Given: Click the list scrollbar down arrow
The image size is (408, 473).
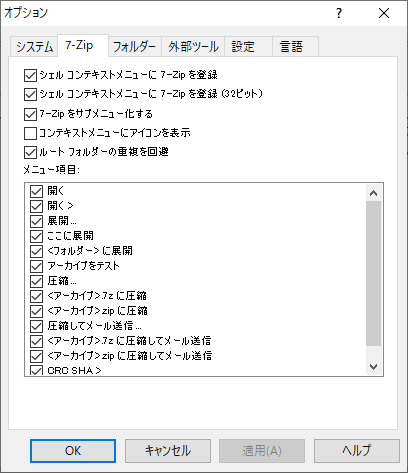Looking at the screenshot, I should [373, 367].
